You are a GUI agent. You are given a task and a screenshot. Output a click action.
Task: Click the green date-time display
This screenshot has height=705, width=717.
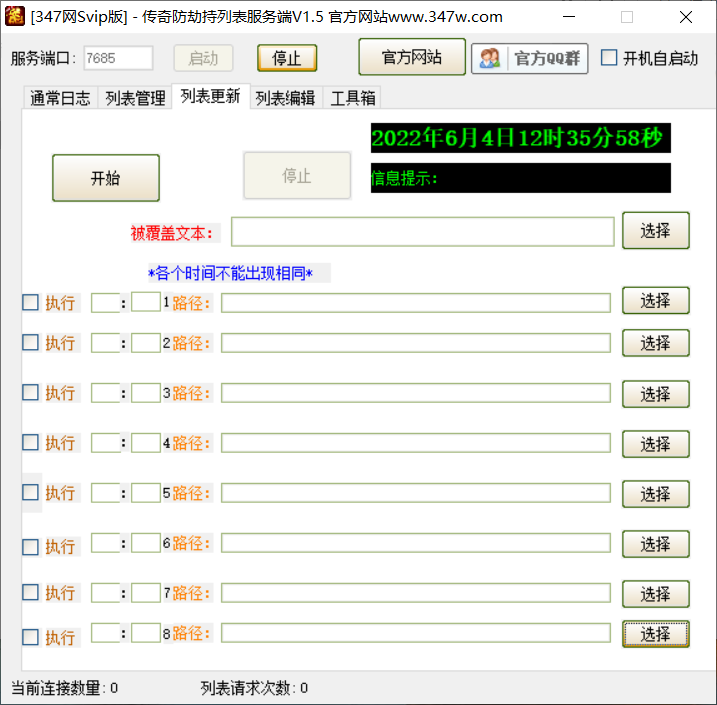(521, 138)
